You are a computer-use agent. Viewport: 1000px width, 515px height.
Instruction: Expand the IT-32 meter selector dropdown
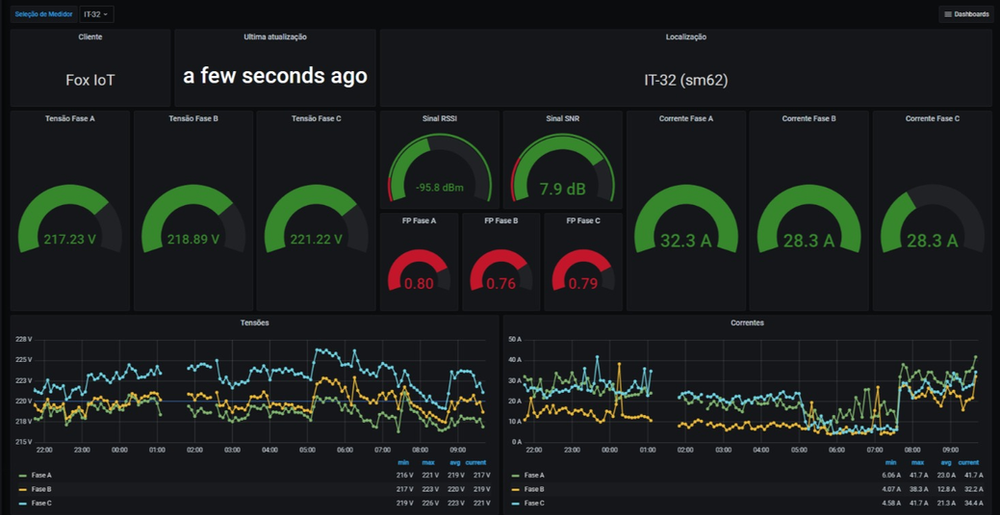coord(96,14)
